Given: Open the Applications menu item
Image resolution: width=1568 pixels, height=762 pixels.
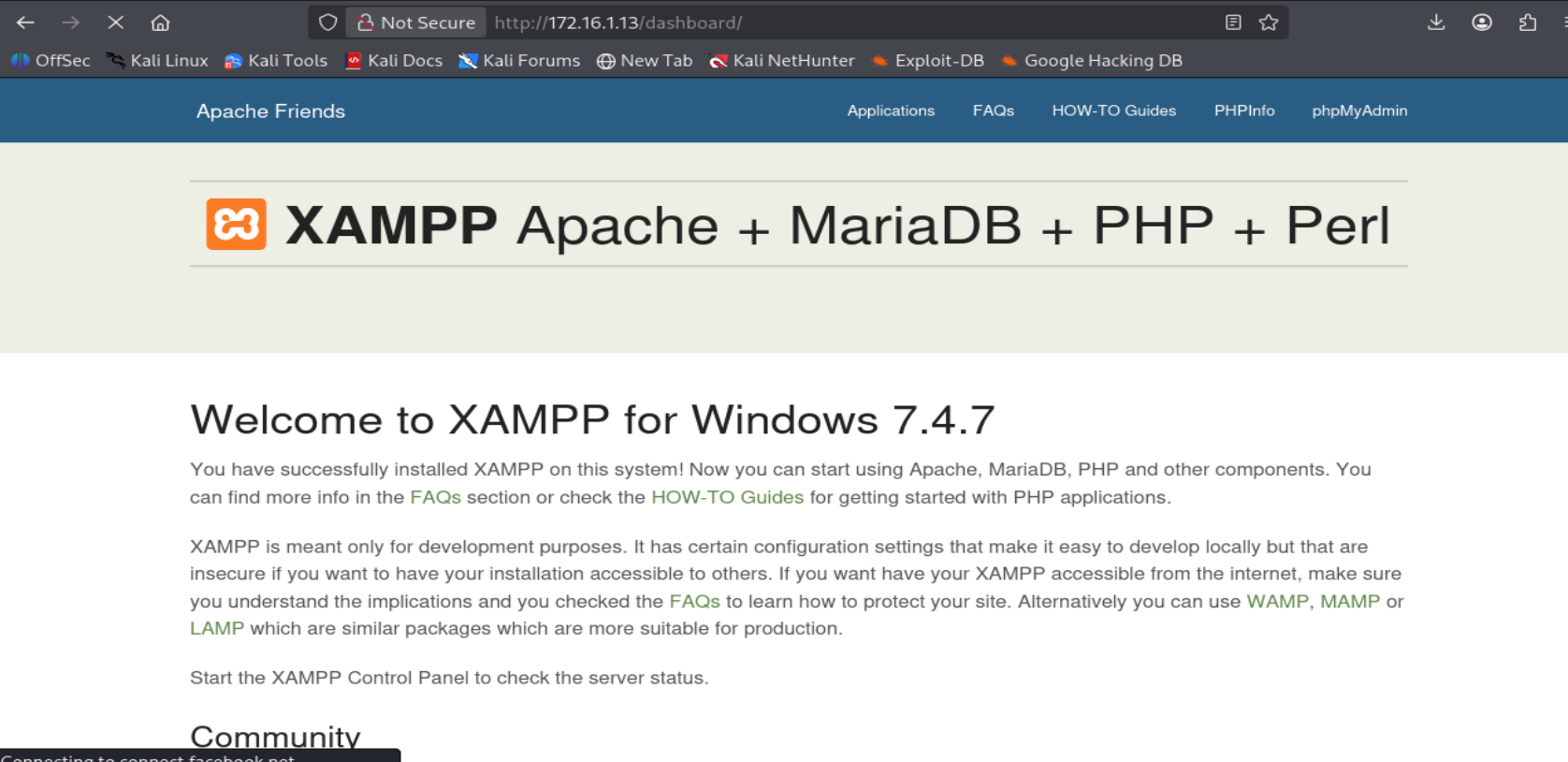Looking at the screenshot, I should (x=891, y=110).
